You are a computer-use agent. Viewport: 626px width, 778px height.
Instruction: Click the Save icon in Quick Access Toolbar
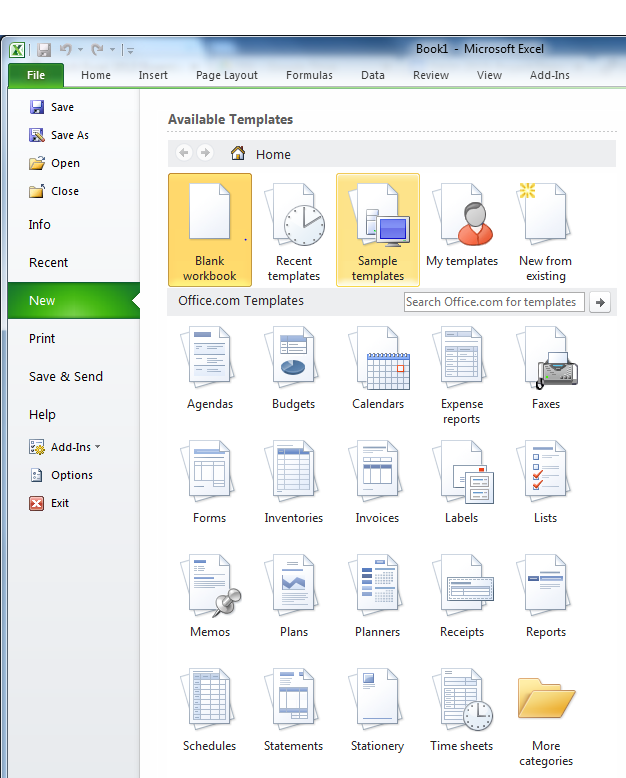click(44, 50)
